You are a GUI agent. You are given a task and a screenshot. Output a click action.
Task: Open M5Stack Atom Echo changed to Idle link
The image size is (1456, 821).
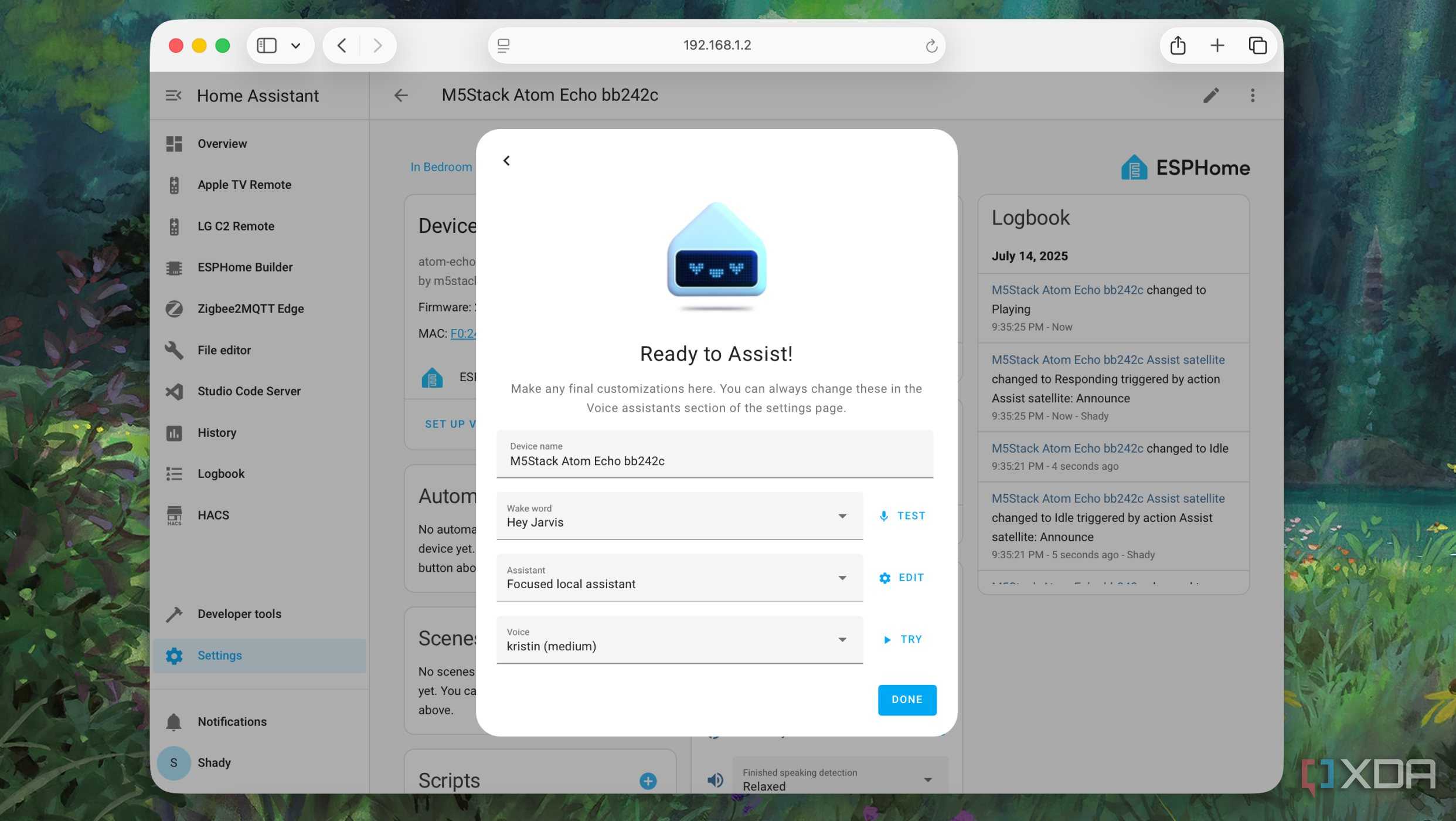(x=1067, y=449)
